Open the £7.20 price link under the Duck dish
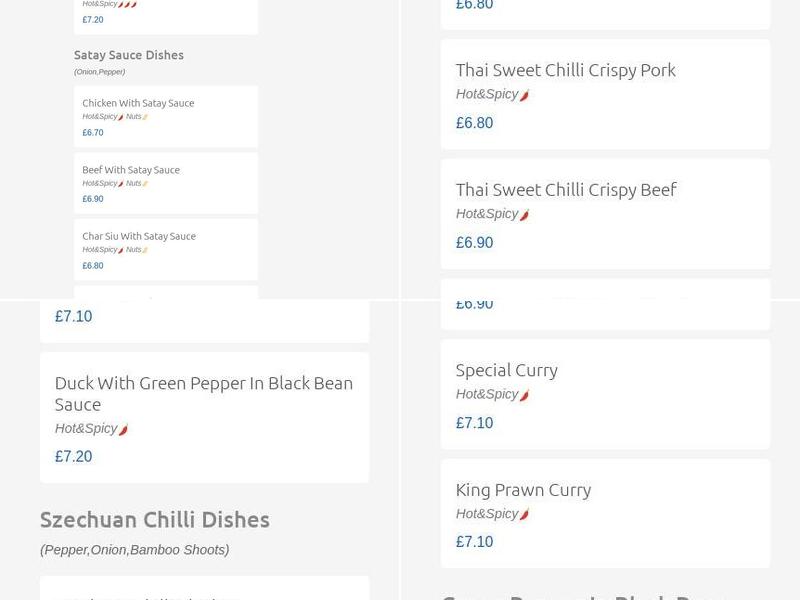800x600 pixels. 72,456
